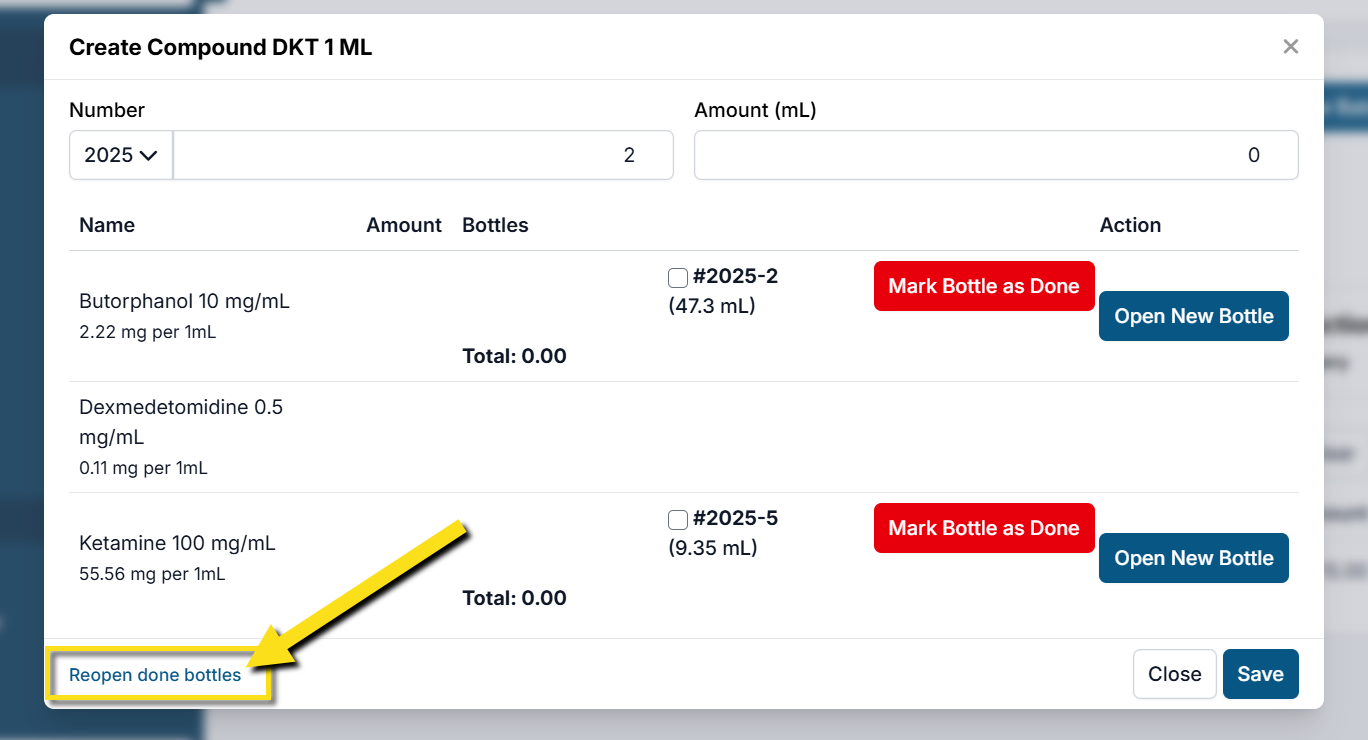Viewport: 1368px width, 740px height.
Task: Click the #2025-2 bottle label
Action: point(735,277)
